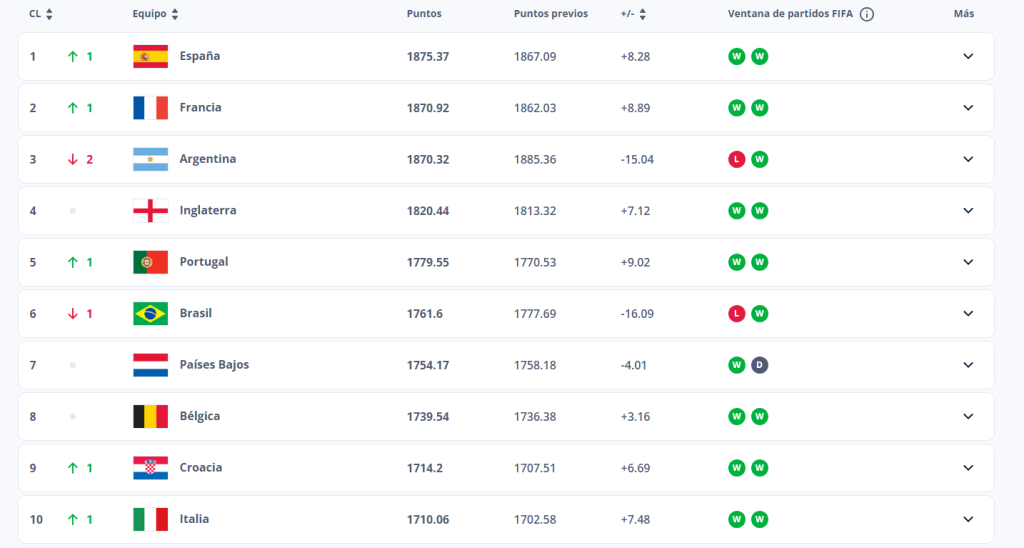The width and height of the screenshot is (1024, 548).
Task: Click the green up arrow in España row
Action: [x=72, y=57]
